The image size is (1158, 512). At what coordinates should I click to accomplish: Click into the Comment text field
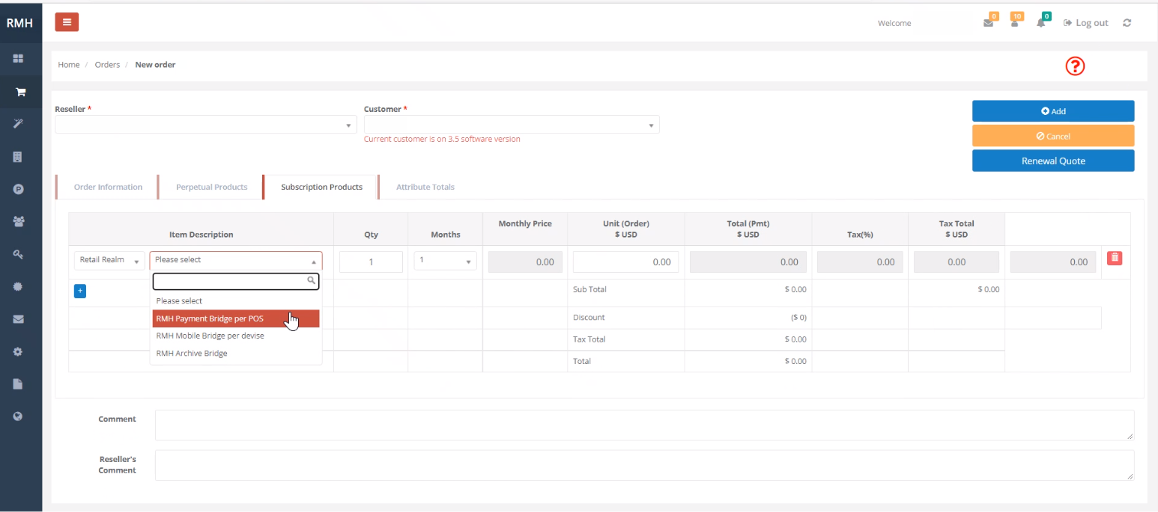click(644, 425)
